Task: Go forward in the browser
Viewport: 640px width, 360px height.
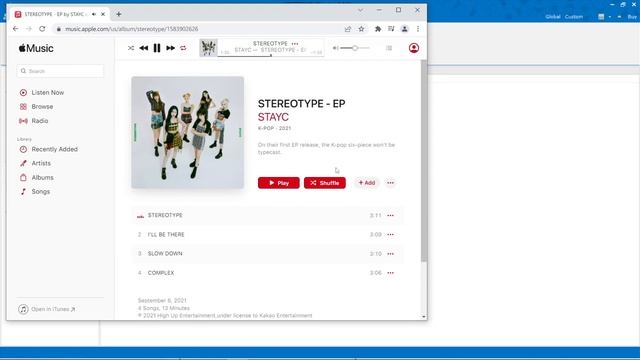Action: pos(29,29)
